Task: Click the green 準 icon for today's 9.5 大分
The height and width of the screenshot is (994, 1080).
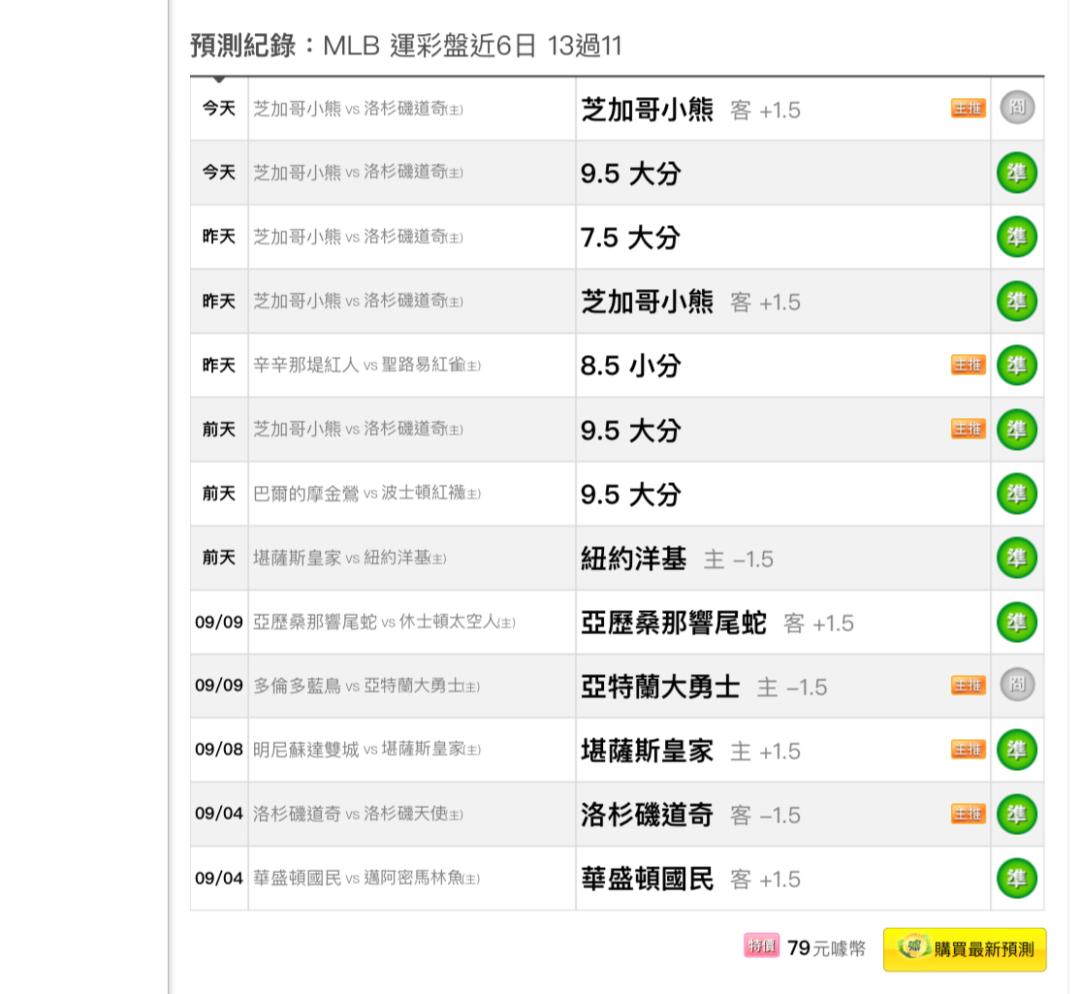Action: click(x=1017, y=172)
